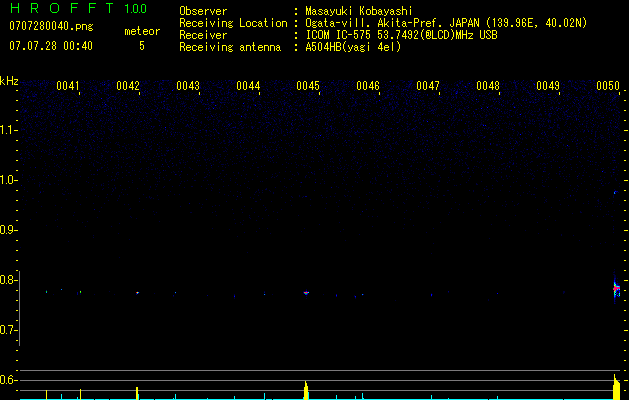
Task: Click the antenna text A504HB(yagi 4el)
Action: [353, 47]
